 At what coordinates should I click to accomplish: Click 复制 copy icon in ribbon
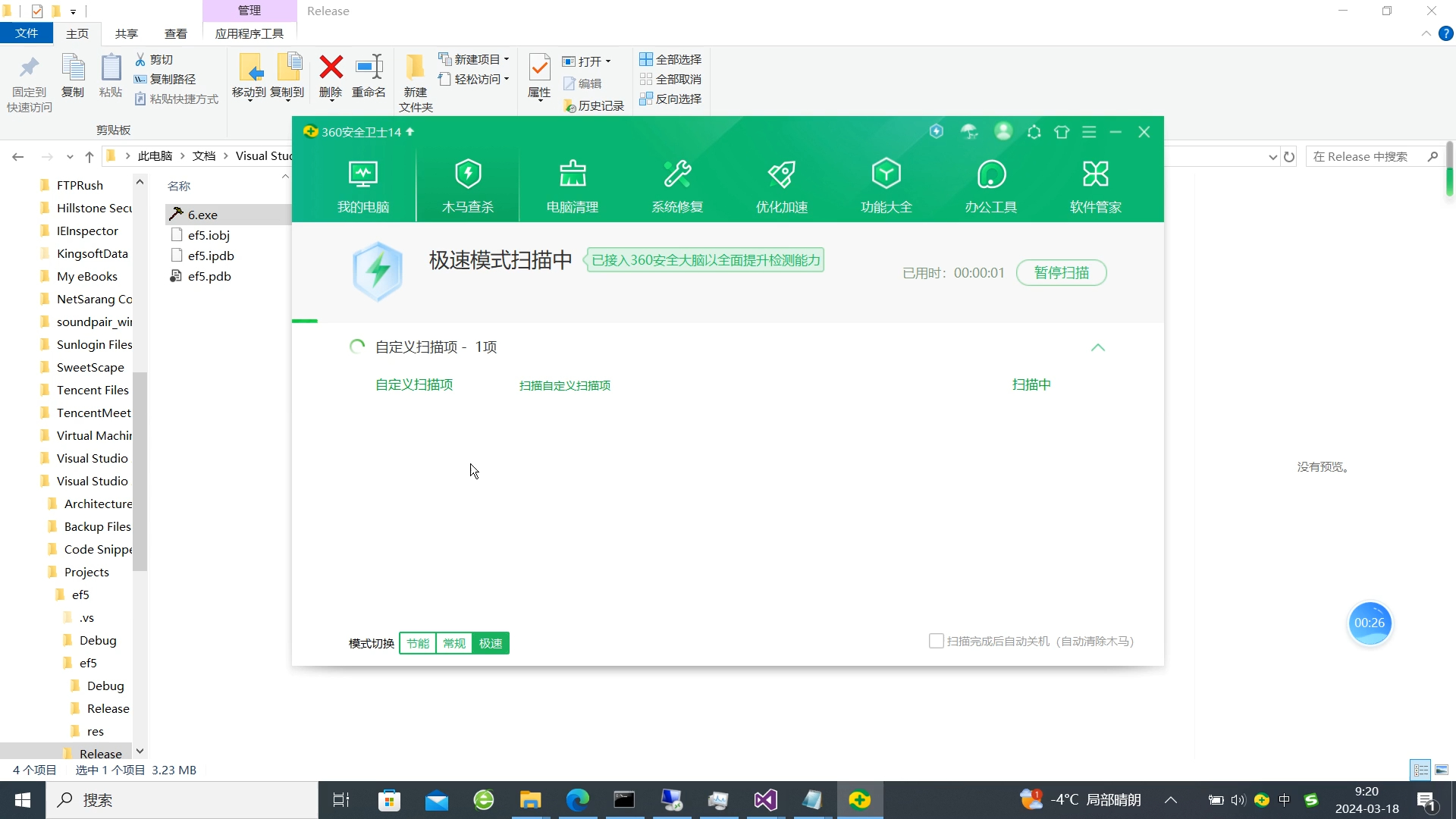(x=73, y=76)
